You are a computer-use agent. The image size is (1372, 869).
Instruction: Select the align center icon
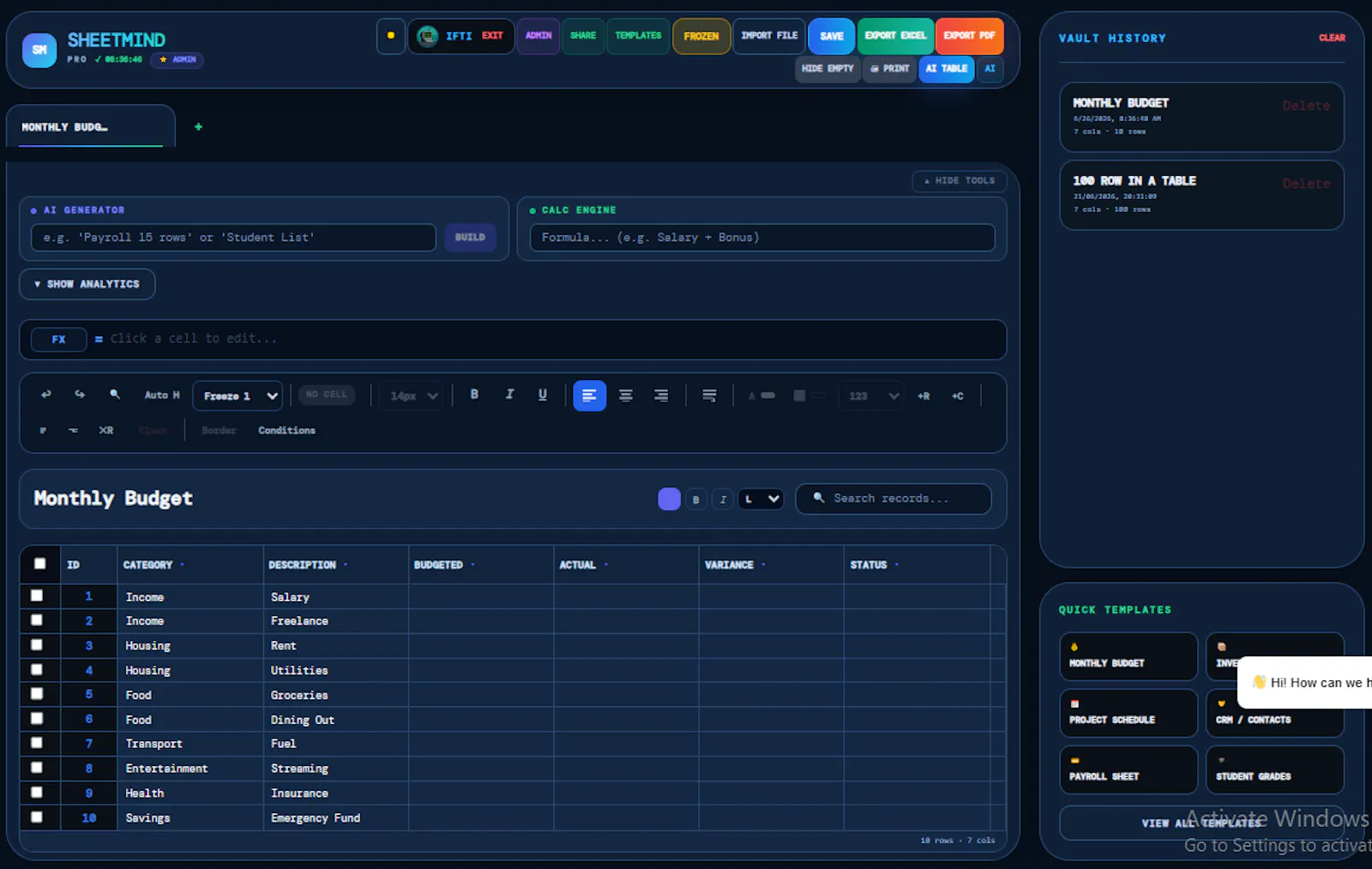pyautogui.click(x=626, y=395)
